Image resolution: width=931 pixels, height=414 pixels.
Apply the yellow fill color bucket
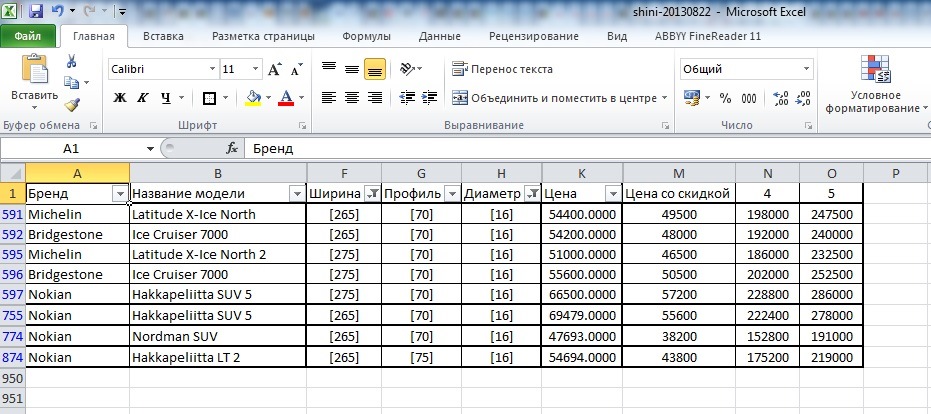pyautogui.click(x=254, y=98)
